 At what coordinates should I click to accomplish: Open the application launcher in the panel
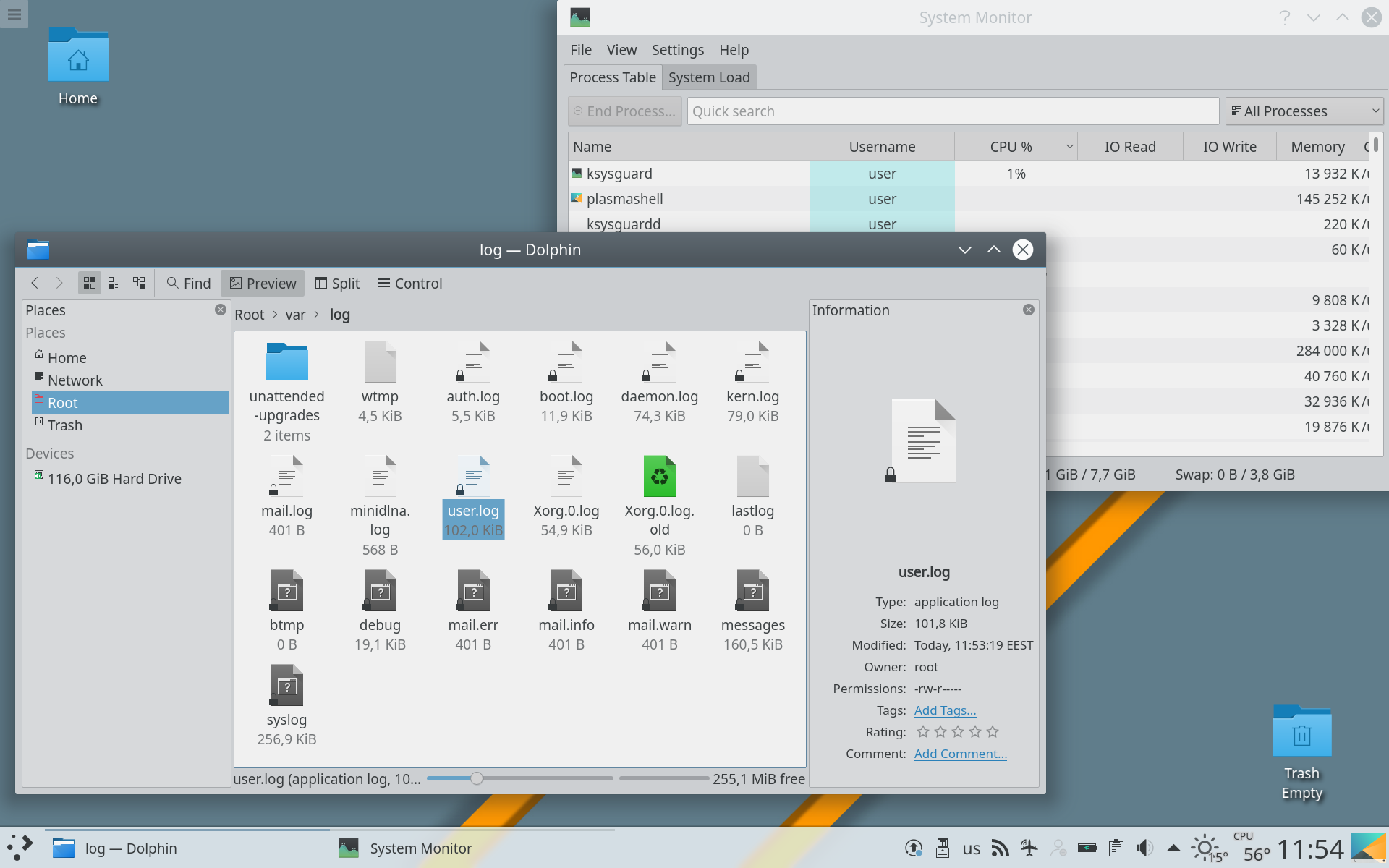tap(20, 848)
